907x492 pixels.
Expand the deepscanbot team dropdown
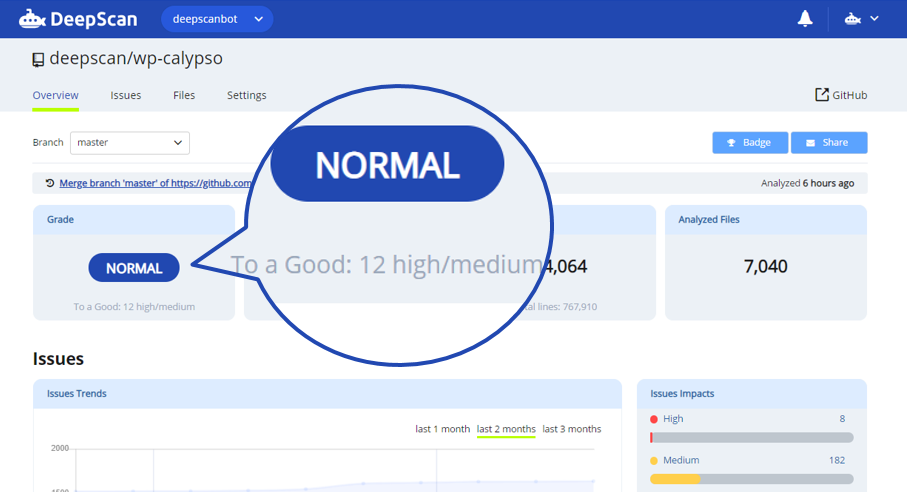point(217,19)
